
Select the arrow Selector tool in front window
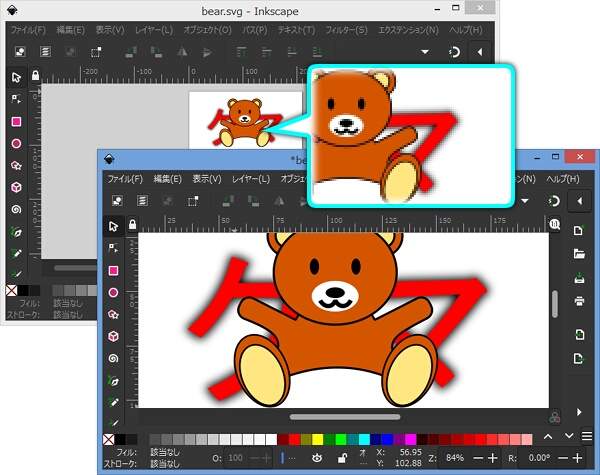113,226
